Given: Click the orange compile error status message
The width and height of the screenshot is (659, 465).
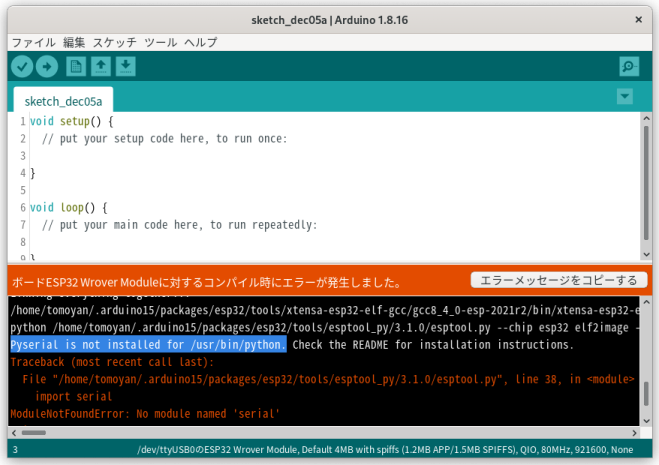Looking at the screenshot, I should 207,282.
